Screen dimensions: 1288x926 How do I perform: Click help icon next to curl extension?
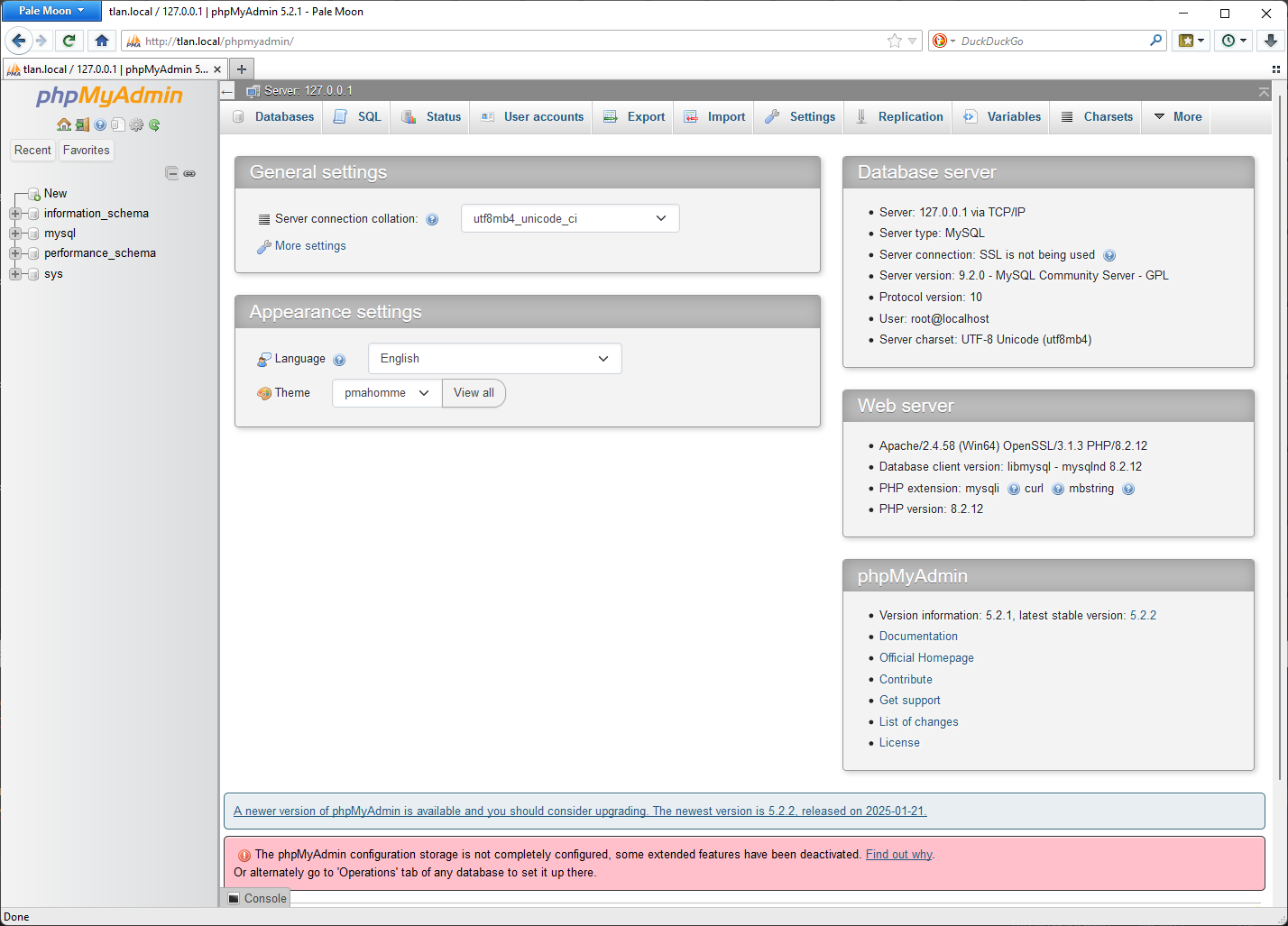pos(1058,489)
